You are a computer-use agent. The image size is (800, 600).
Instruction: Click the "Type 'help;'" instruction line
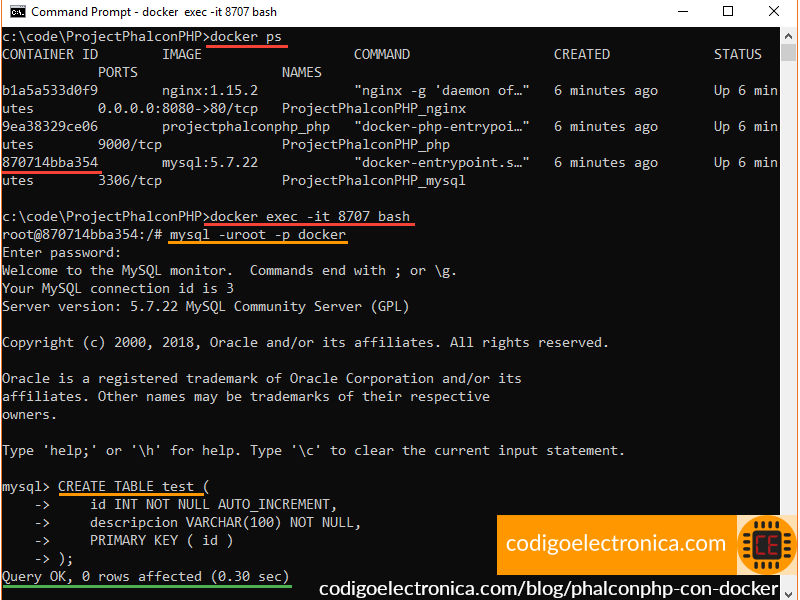(x=313, y=451)
